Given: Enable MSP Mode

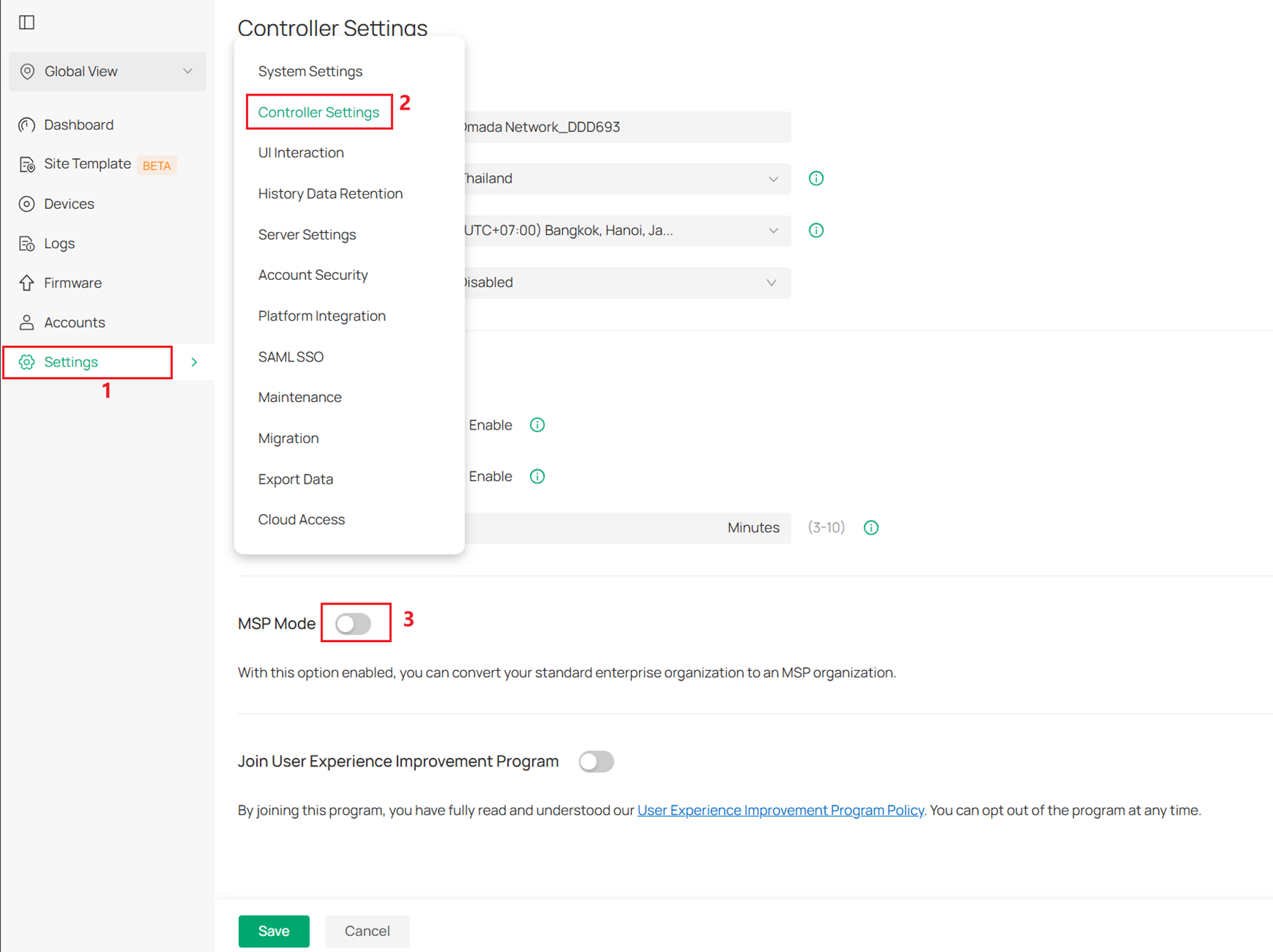Looking at the screenshot, I should (x=355, y=623).
